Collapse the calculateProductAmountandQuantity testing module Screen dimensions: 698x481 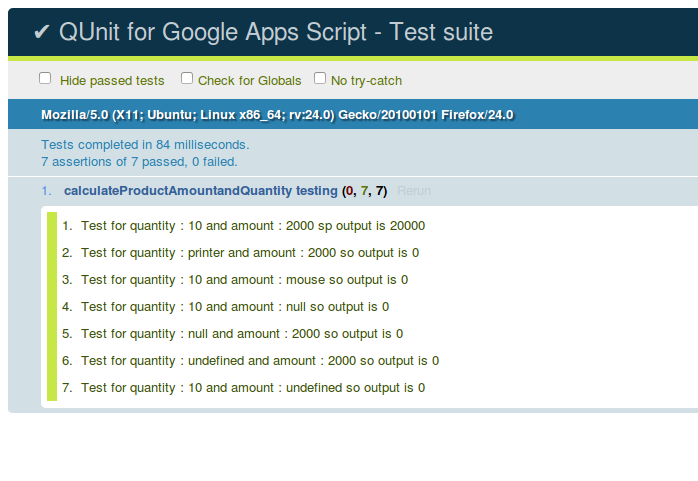(x=201, y=191)
